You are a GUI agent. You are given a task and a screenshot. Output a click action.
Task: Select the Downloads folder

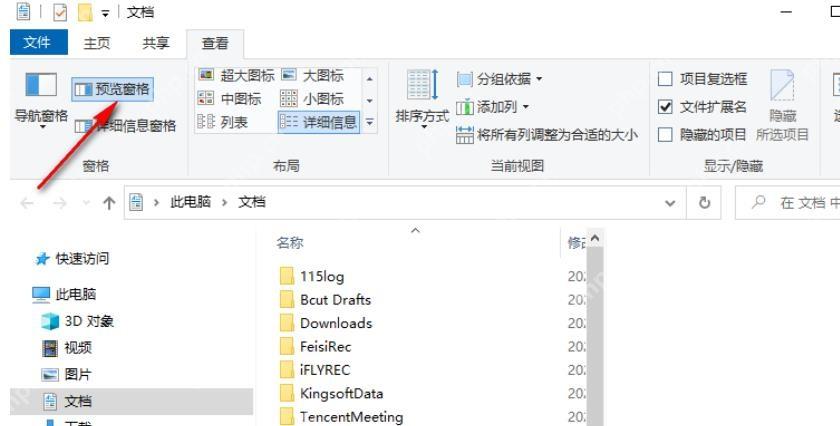[326, 323]
